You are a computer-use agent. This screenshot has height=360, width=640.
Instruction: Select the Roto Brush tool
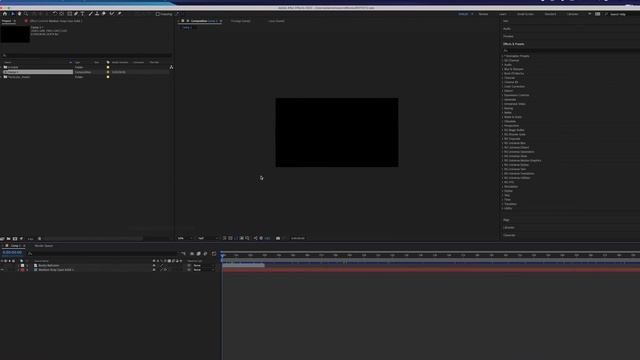pyautogui.click(x=111, y=14)
